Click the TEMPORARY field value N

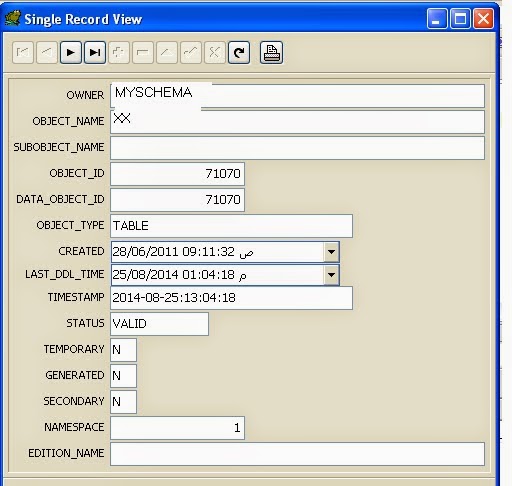[x=123, y=350]
